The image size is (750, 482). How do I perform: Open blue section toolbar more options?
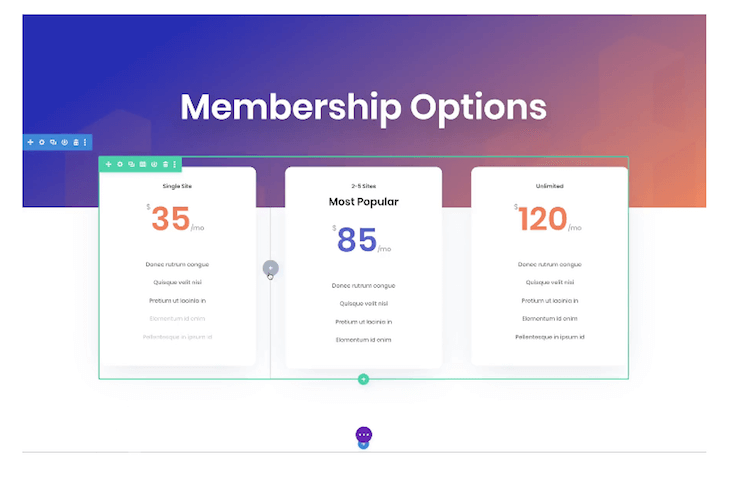pos(85,142)
